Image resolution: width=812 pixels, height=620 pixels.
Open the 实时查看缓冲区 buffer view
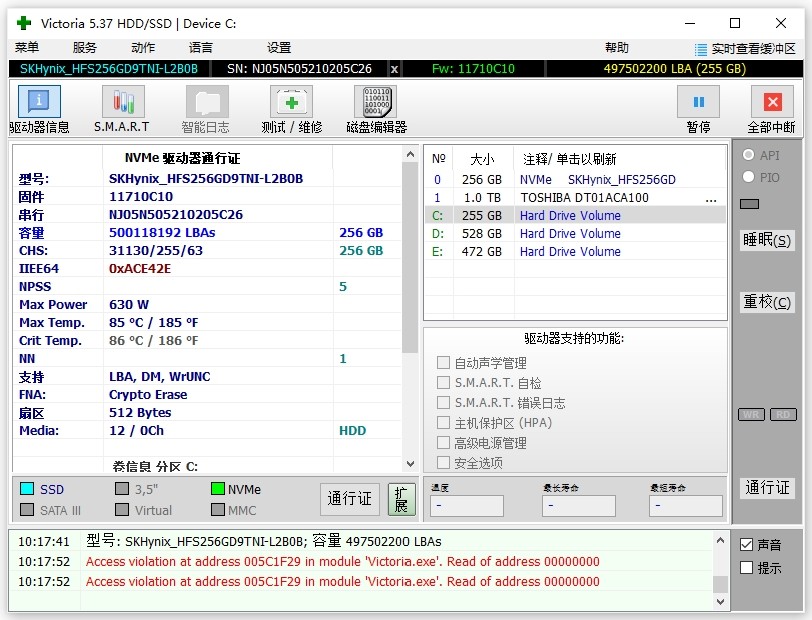[745, 48]
